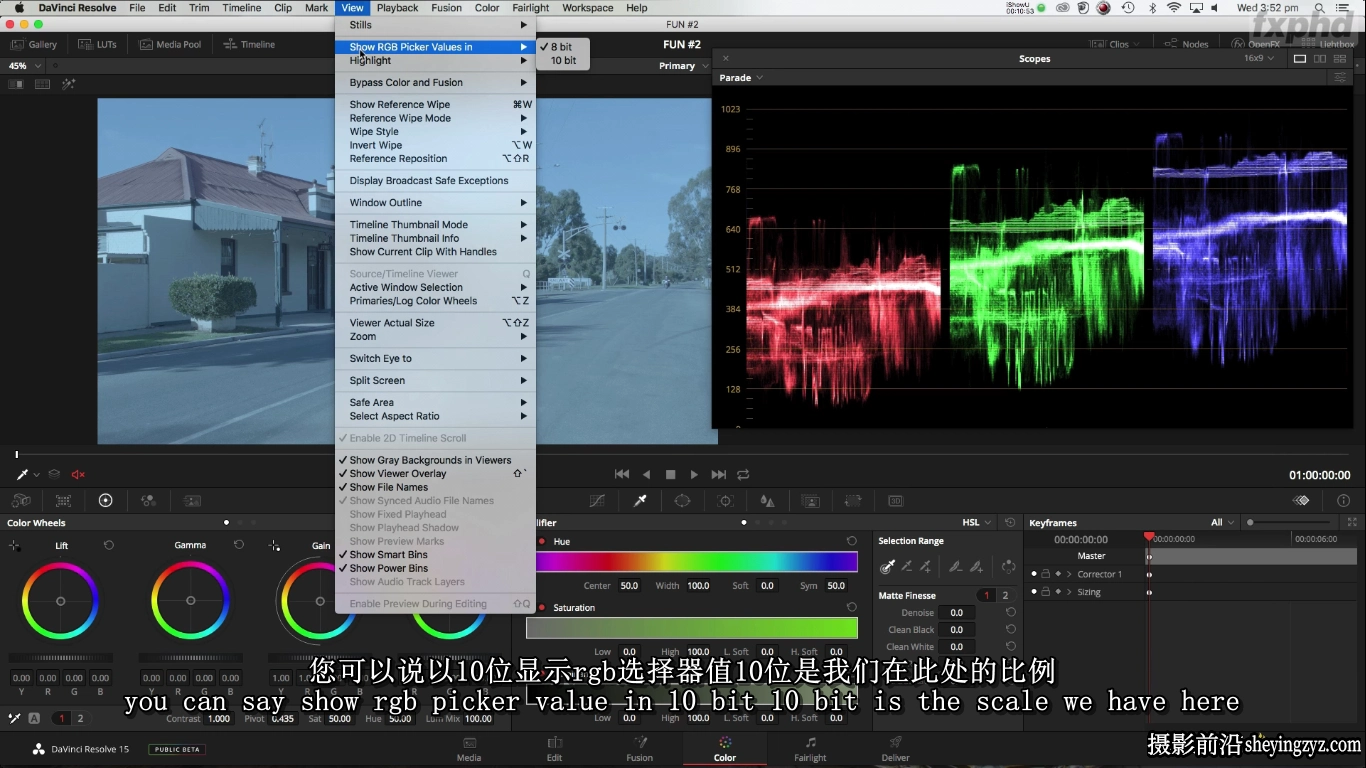This screenshot has height=768, width=1366.
Task: Open the Key palette icon
Action: pos(811,500)
